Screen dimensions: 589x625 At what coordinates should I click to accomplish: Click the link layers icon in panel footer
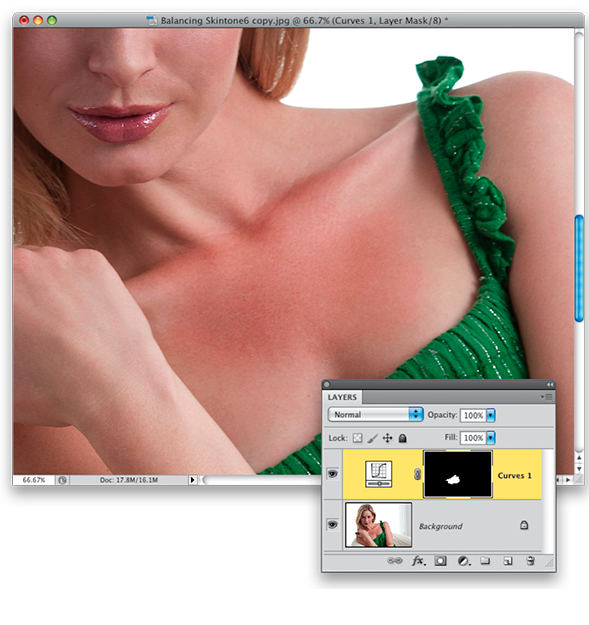395,560
